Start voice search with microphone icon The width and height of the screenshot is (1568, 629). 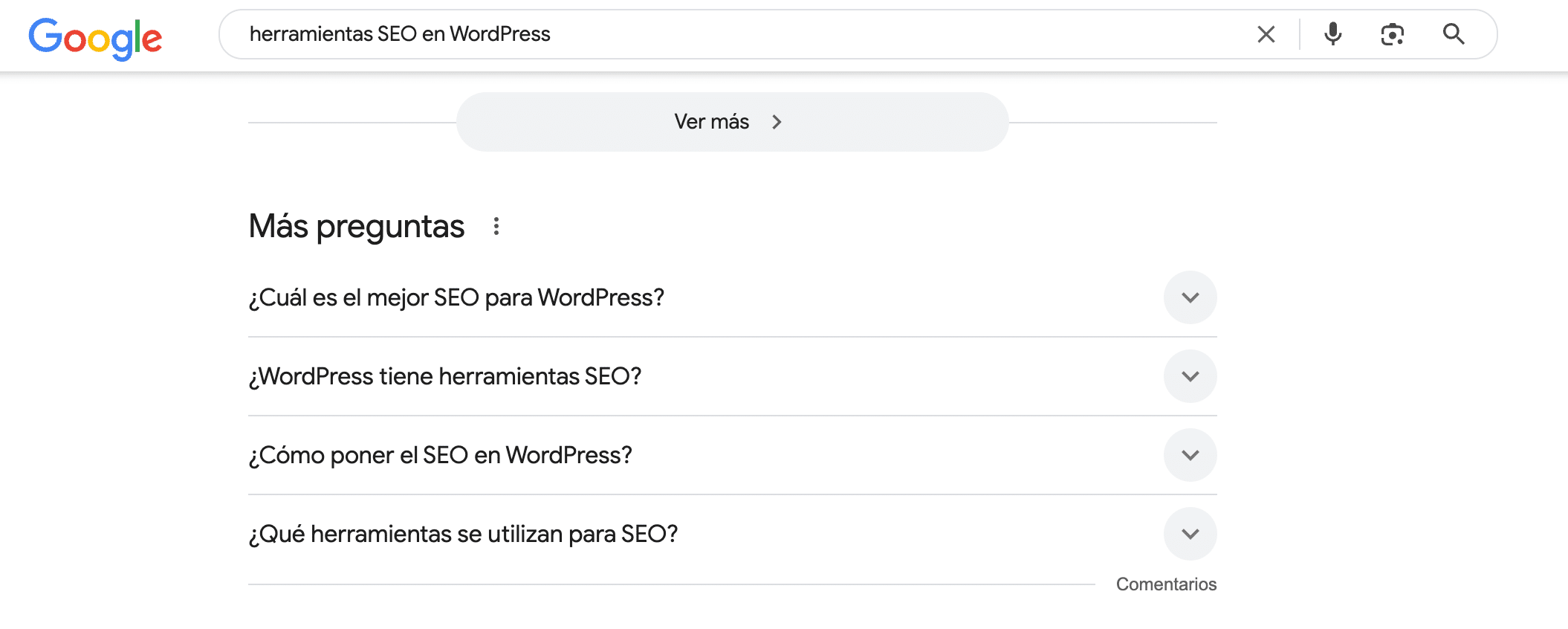(1333, 34)
